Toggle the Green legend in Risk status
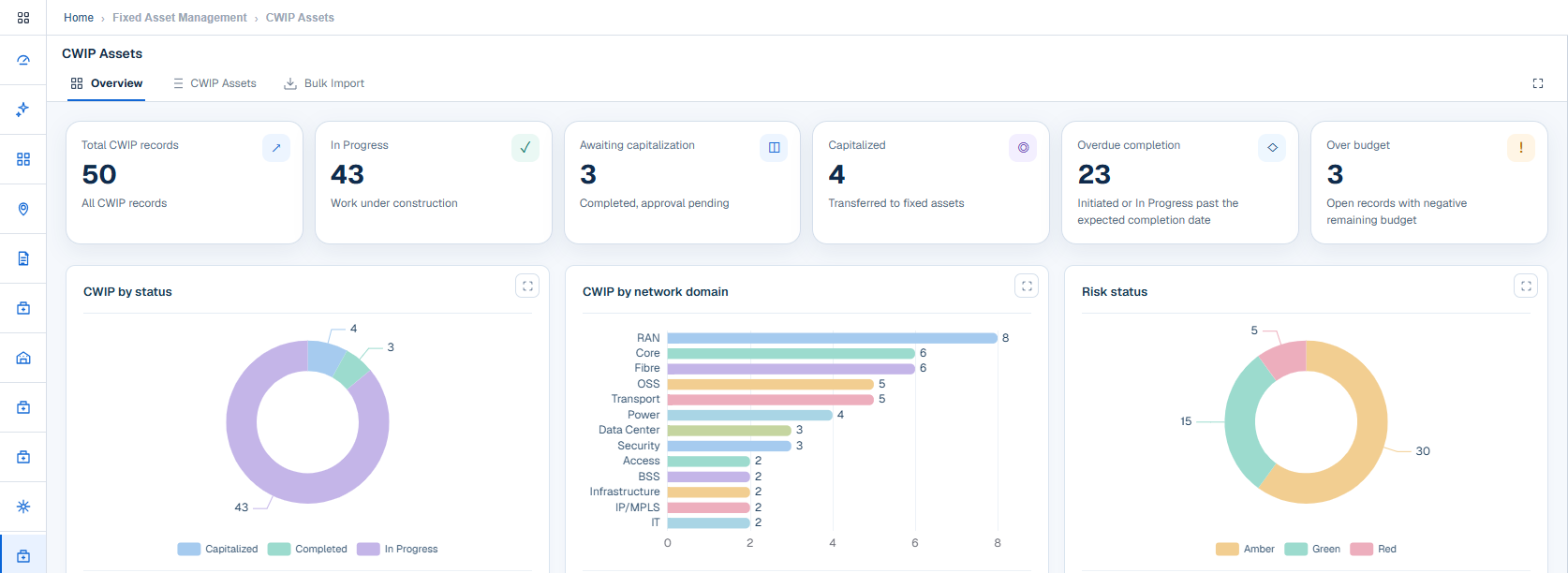This screenshot has height=573, width=1568. pyautogui.click(x=1312, y=550)
